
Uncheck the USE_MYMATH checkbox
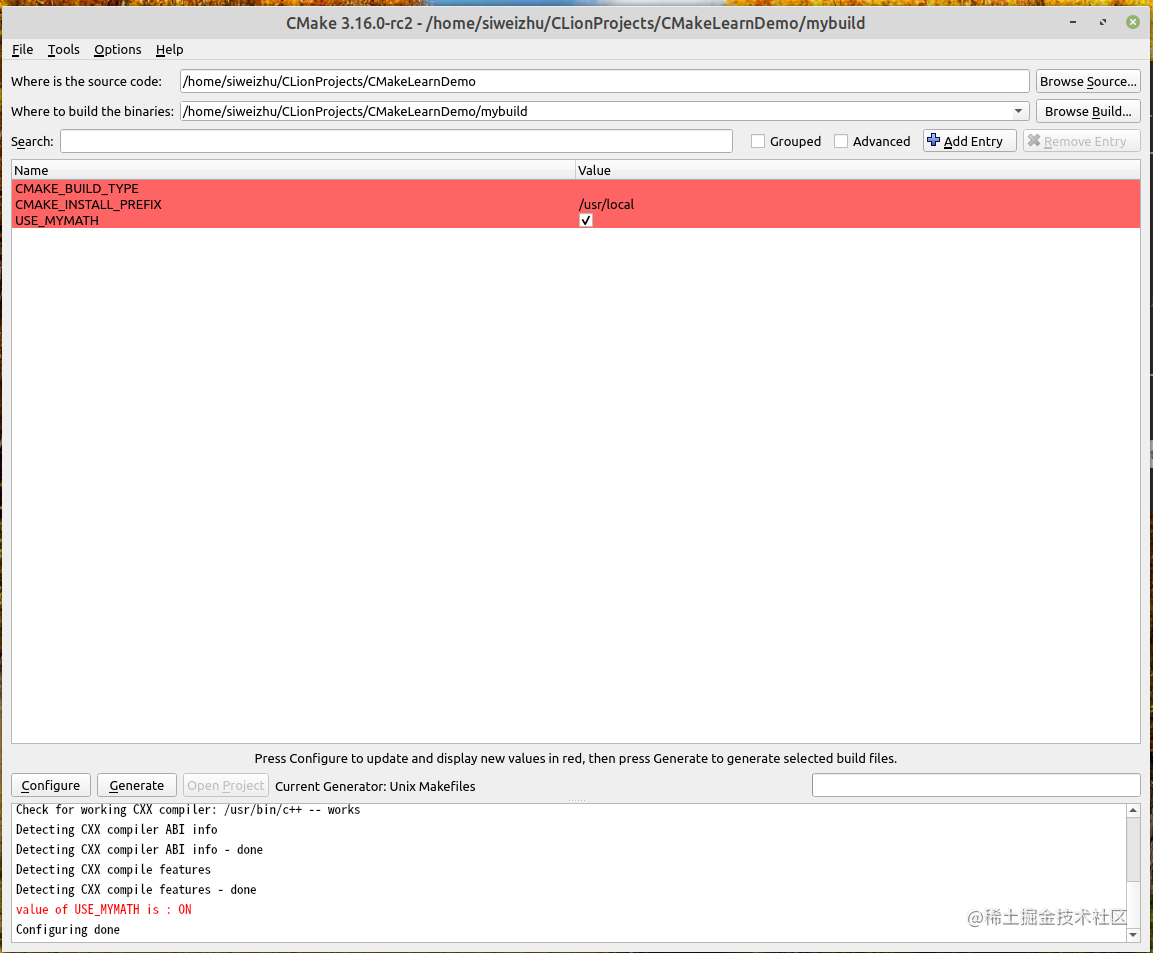click(x=585, y=221)
